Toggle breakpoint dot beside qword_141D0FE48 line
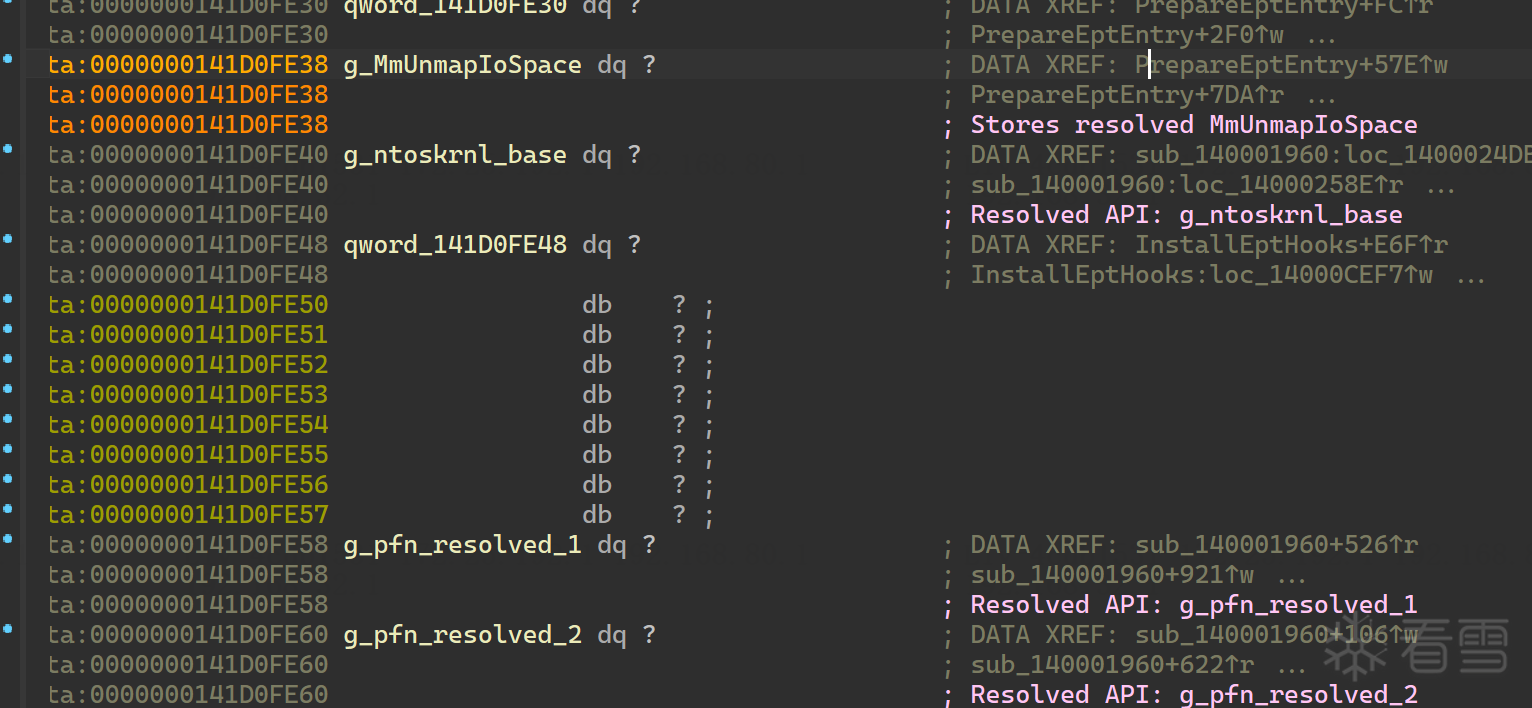This screenshot has height=708, width=1532. click(x=8, y=239)
